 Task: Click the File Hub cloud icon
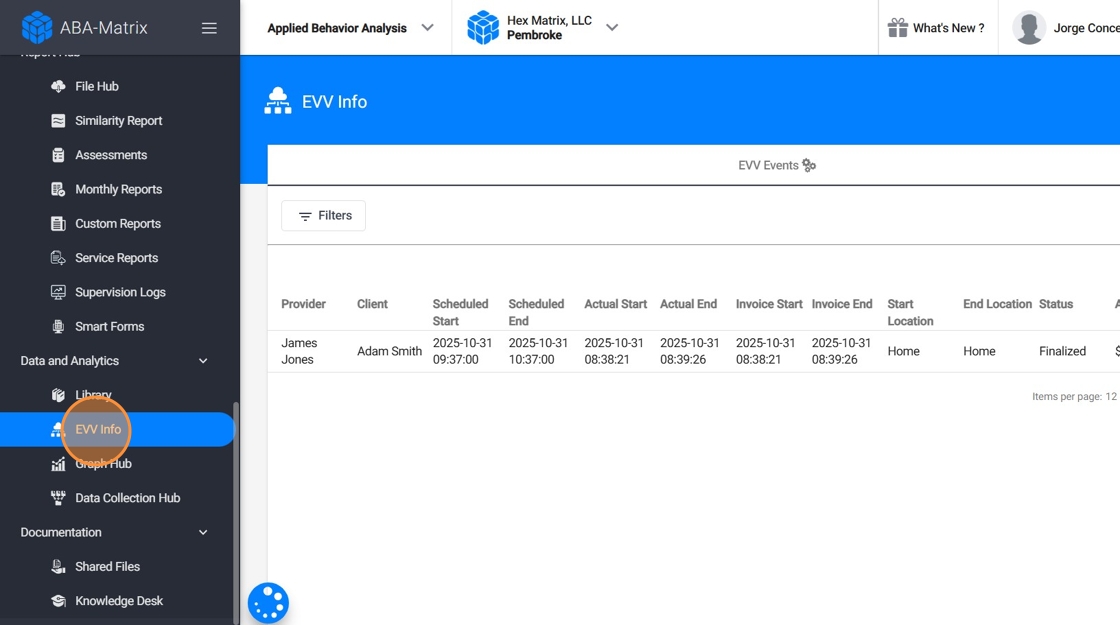pyautogui.click(x=58, y=87)
